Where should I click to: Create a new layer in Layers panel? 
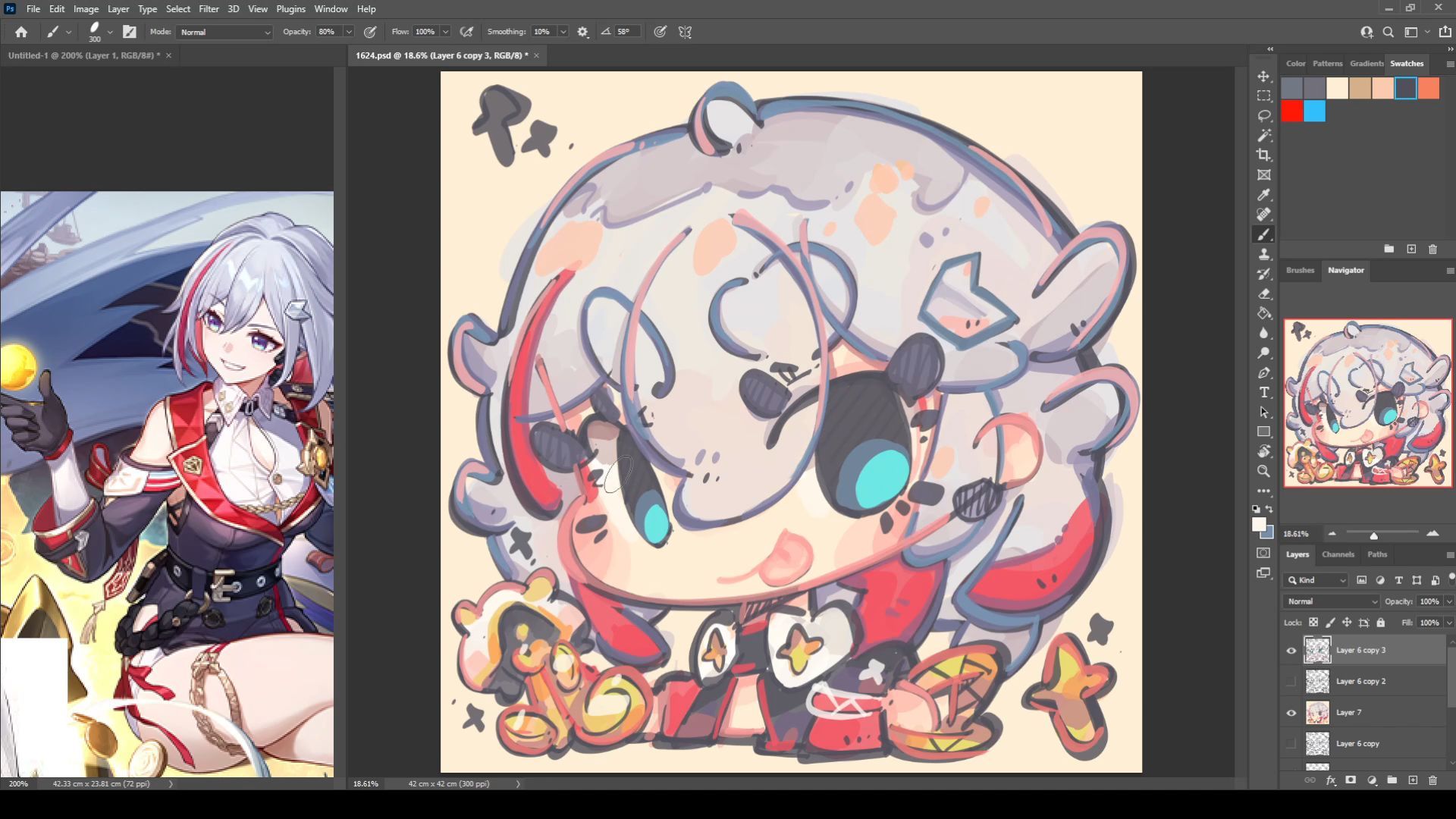pos(1413,780)
